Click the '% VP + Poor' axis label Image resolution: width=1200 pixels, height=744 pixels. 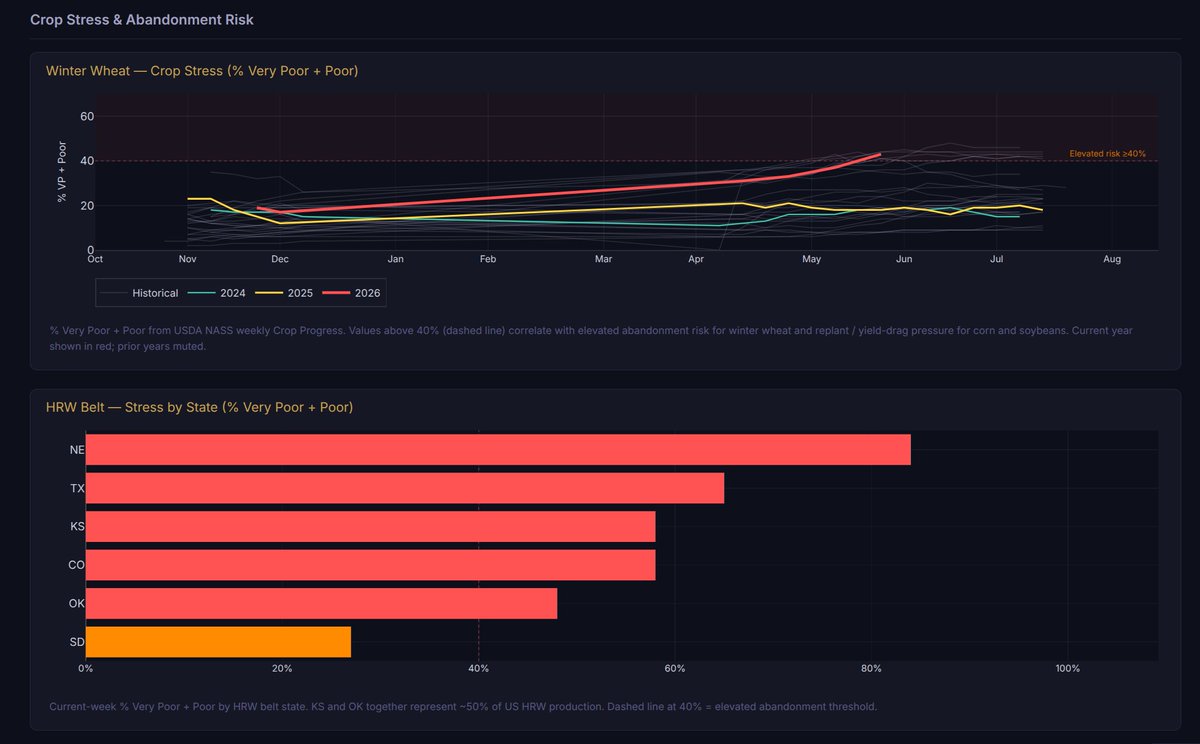pyautogui.click(x=62, y=172)
